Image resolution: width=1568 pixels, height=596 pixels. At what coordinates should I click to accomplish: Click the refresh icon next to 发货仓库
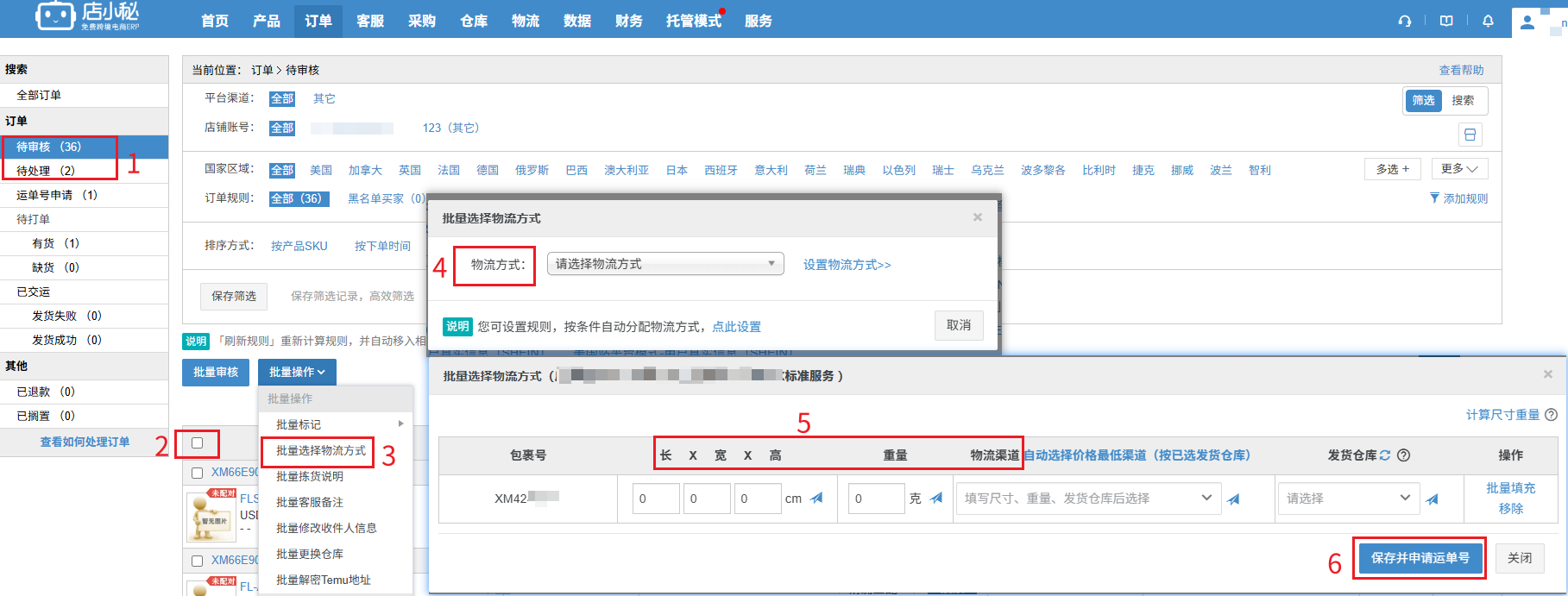pyautogui.click(x=1385, y=455)
